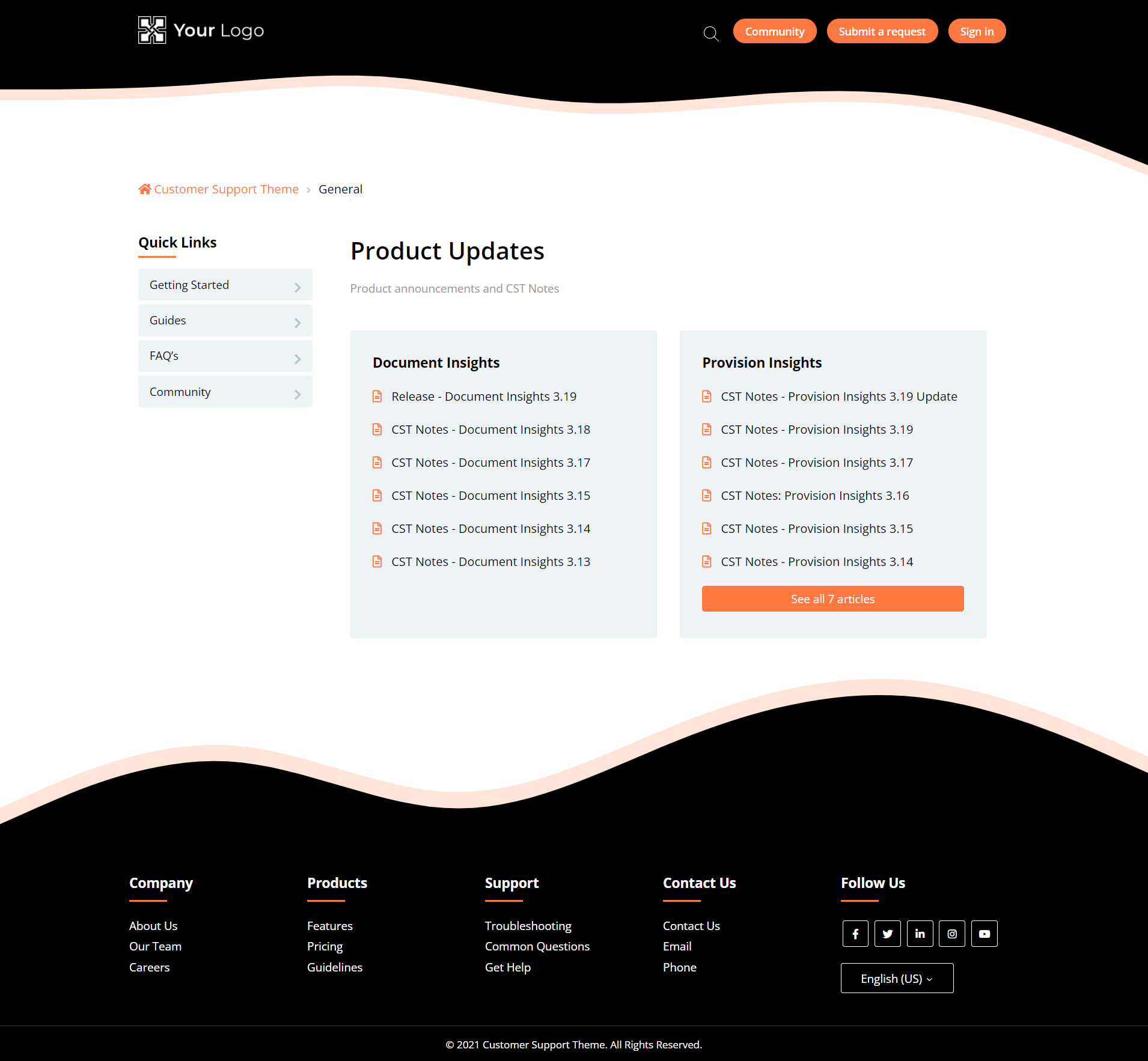
Task: Open the Instagram social icon
Action: [x=952, y=934]
